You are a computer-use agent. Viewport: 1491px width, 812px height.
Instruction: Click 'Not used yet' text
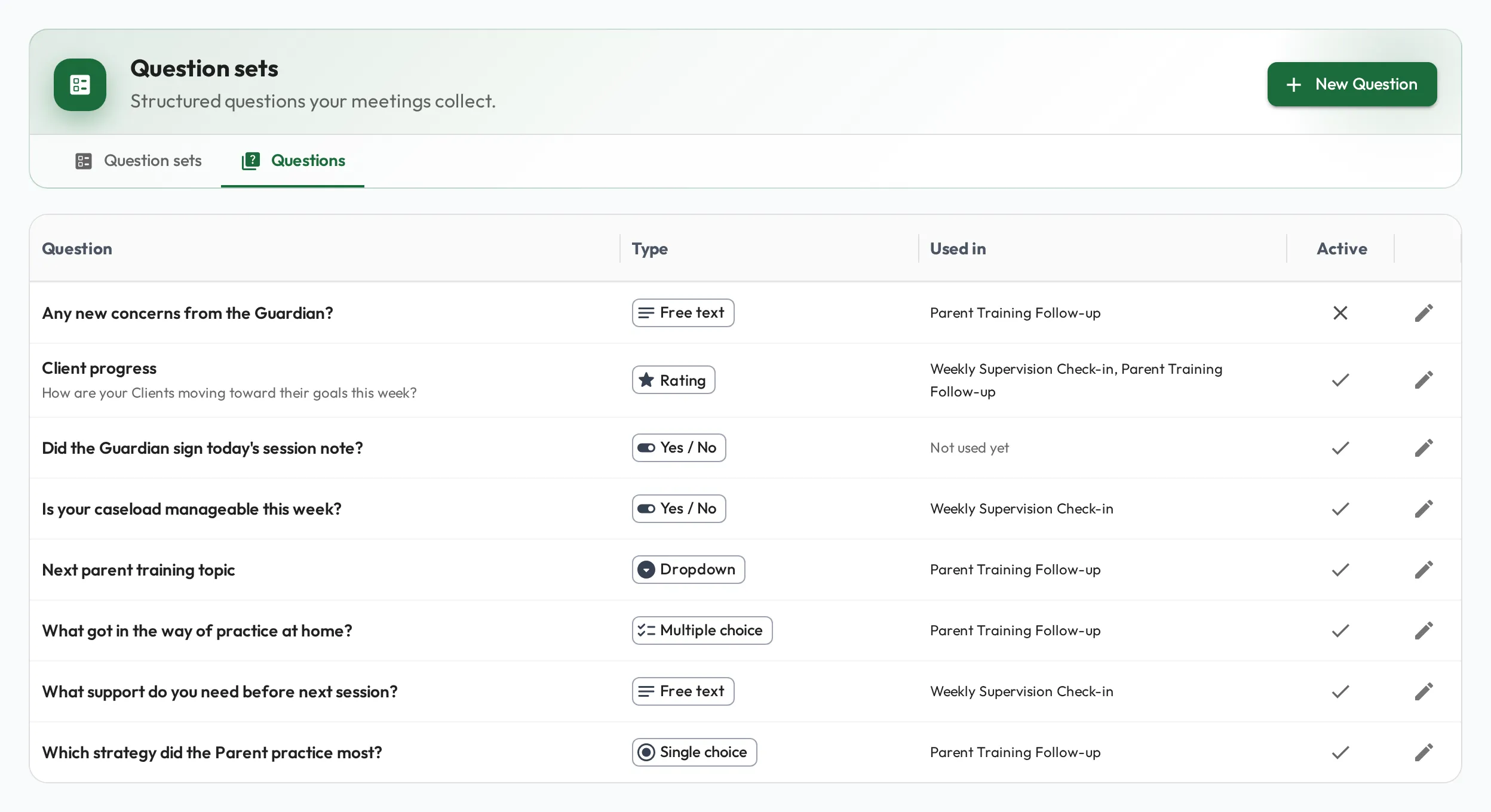(x=969, y=448)
